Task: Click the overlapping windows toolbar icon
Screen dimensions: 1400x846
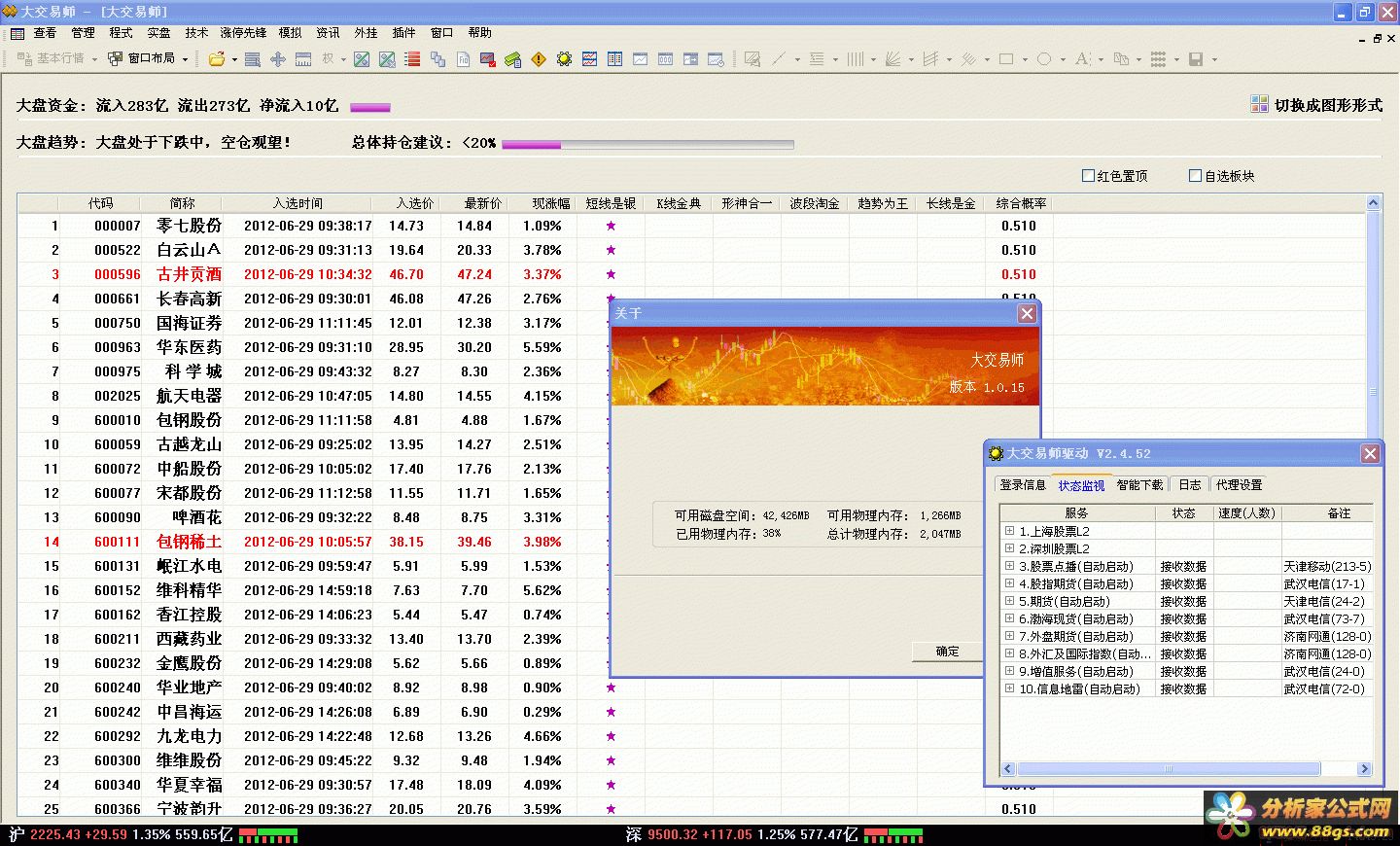Action: pyautogui.click(x=437, y=59)
